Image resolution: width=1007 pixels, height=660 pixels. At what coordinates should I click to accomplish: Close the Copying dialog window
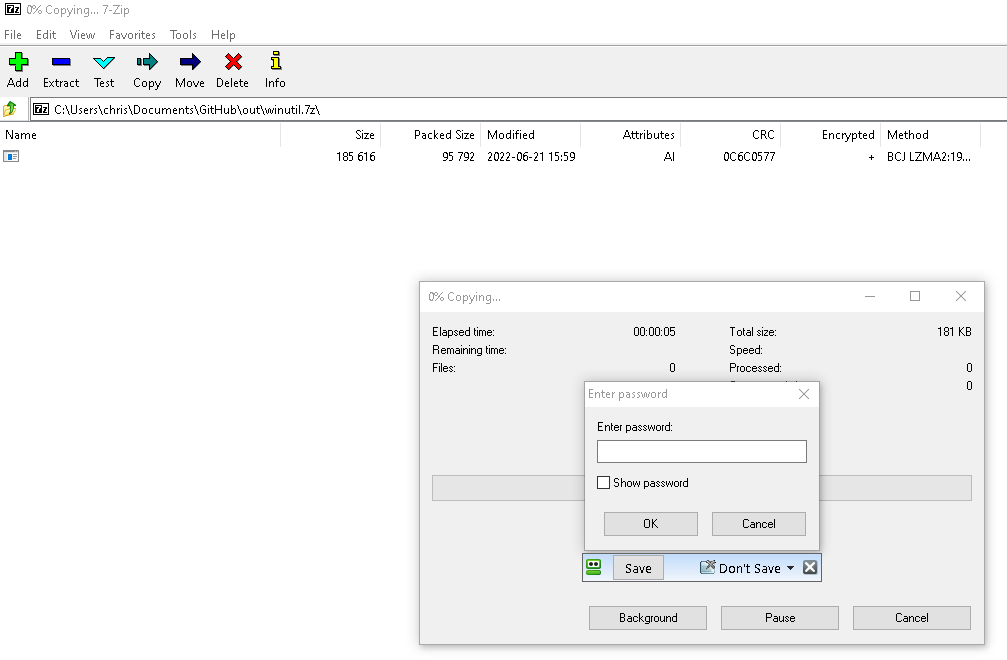point(960,296)
